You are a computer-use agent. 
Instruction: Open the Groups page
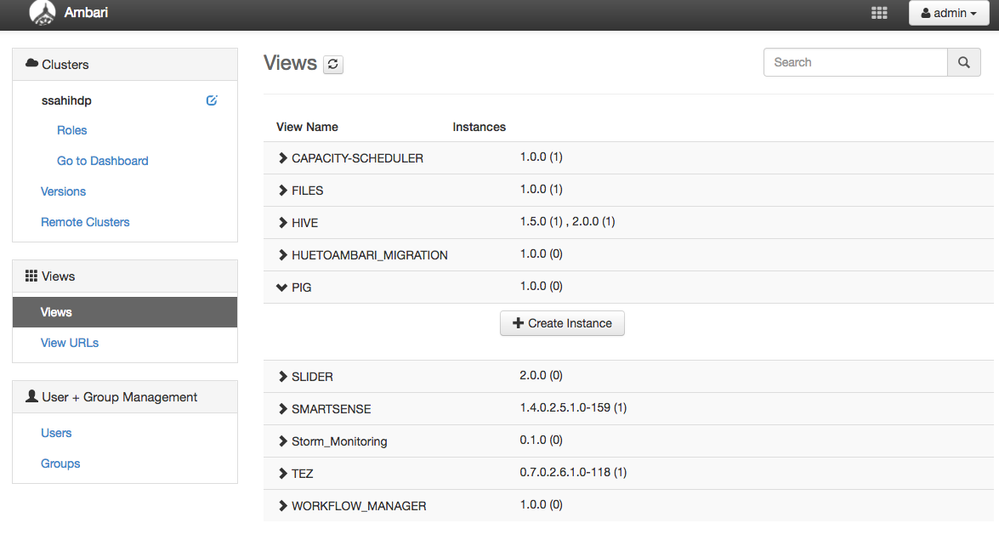(x=61, y=464)
